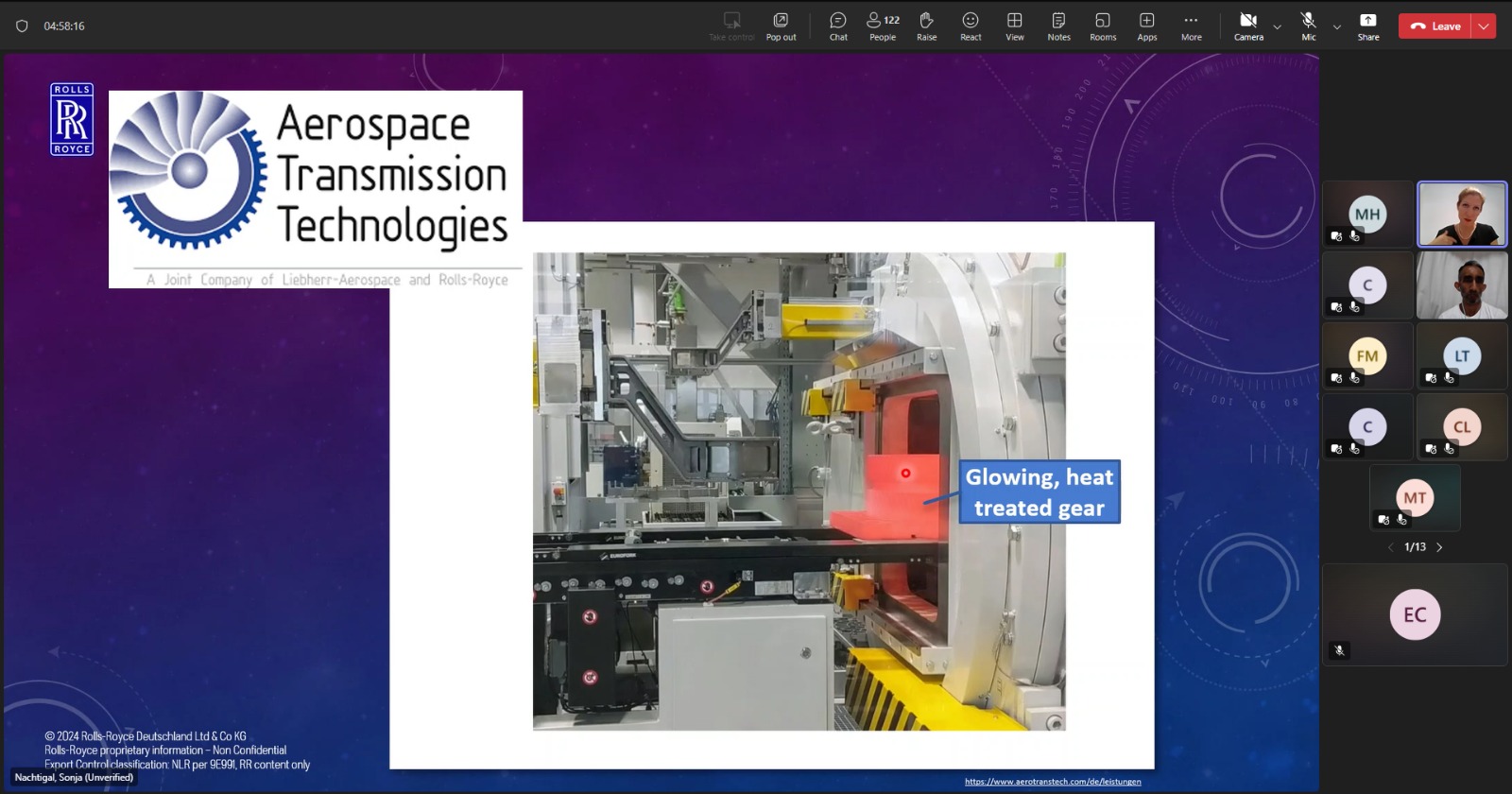Image resolution: width=1512 pixels, height=794 pixels.
Task: Click the "Rolls-Royce proprietary information" line
Action: tap(165, 751)
